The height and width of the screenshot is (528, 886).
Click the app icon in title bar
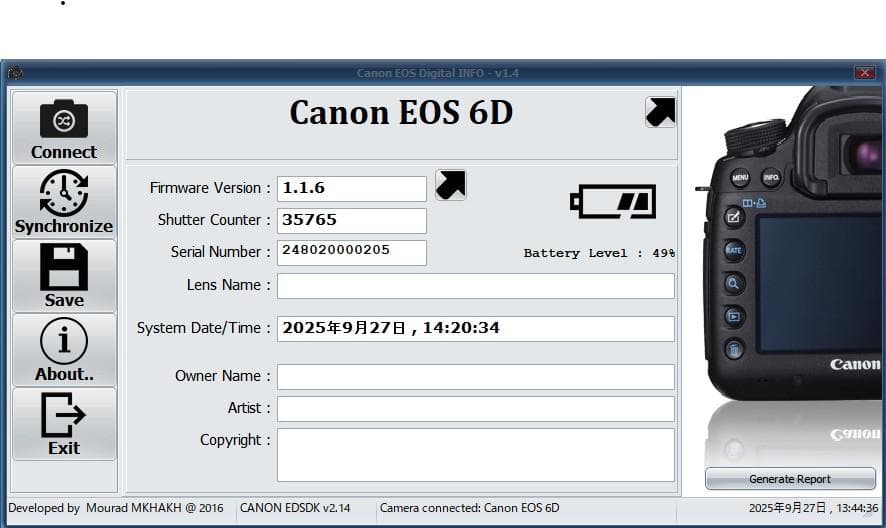pos(14,73)
